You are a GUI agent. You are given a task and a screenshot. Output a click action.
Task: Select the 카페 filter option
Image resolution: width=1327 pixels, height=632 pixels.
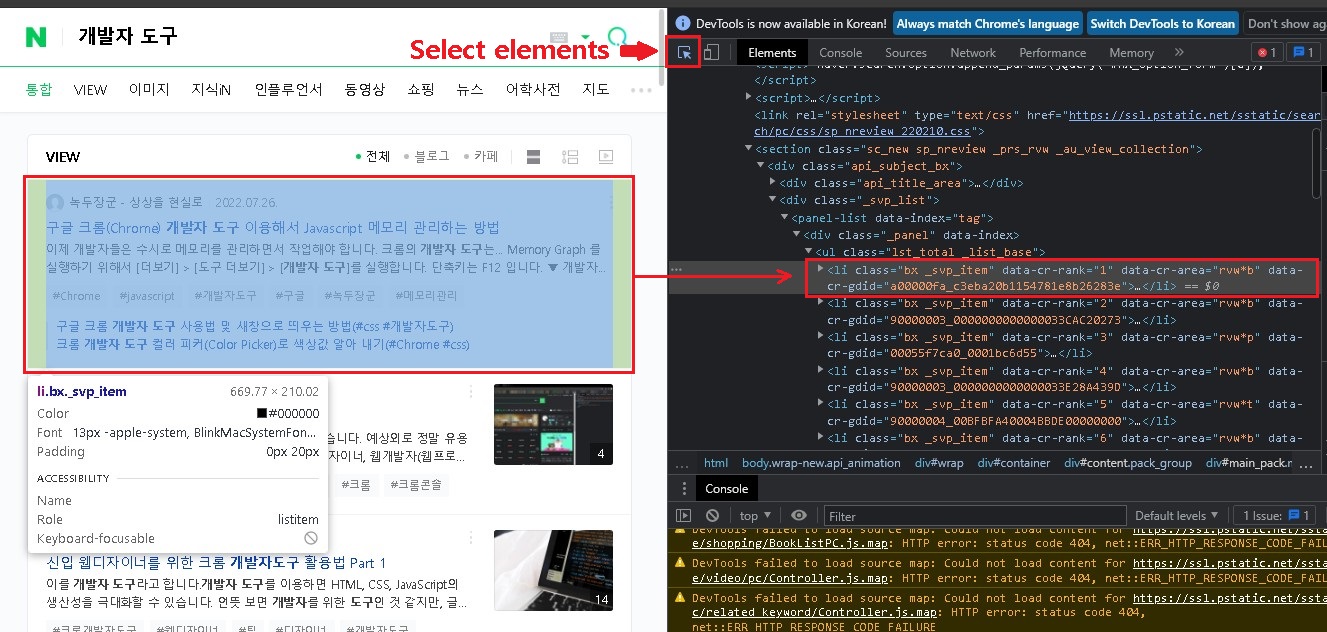tap(480, 157)
